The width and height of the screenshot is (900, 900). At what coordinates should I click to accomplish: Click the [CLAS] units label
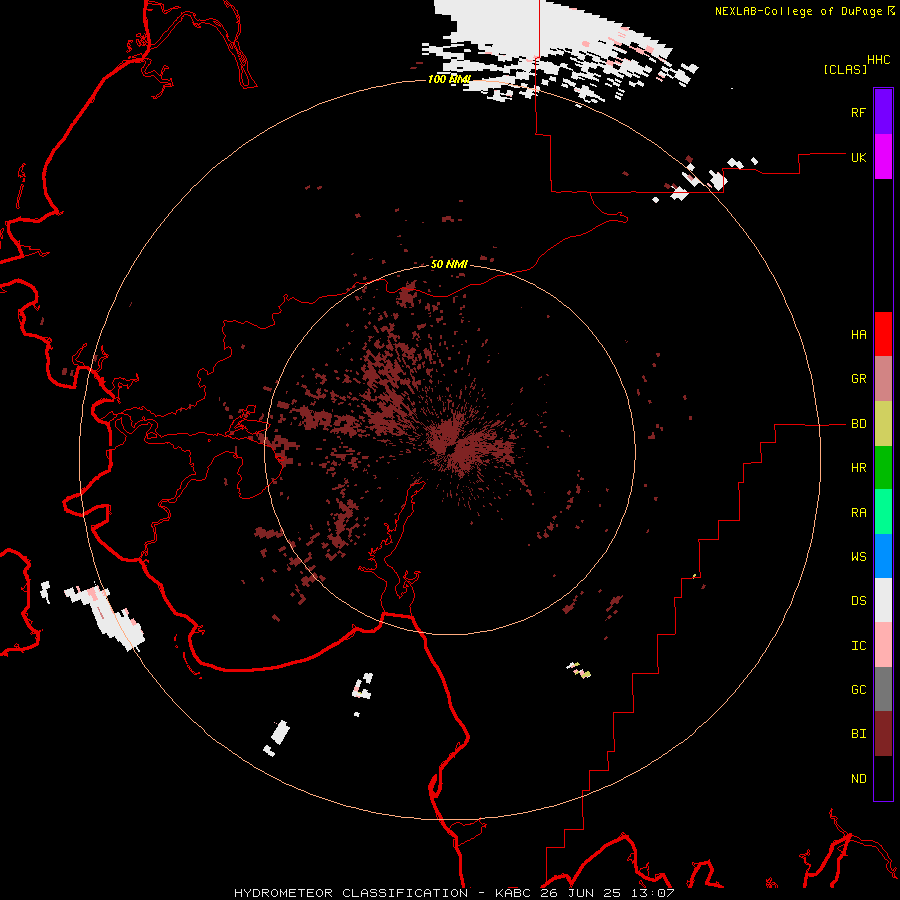pyautogui.click(x=845, y=69)
